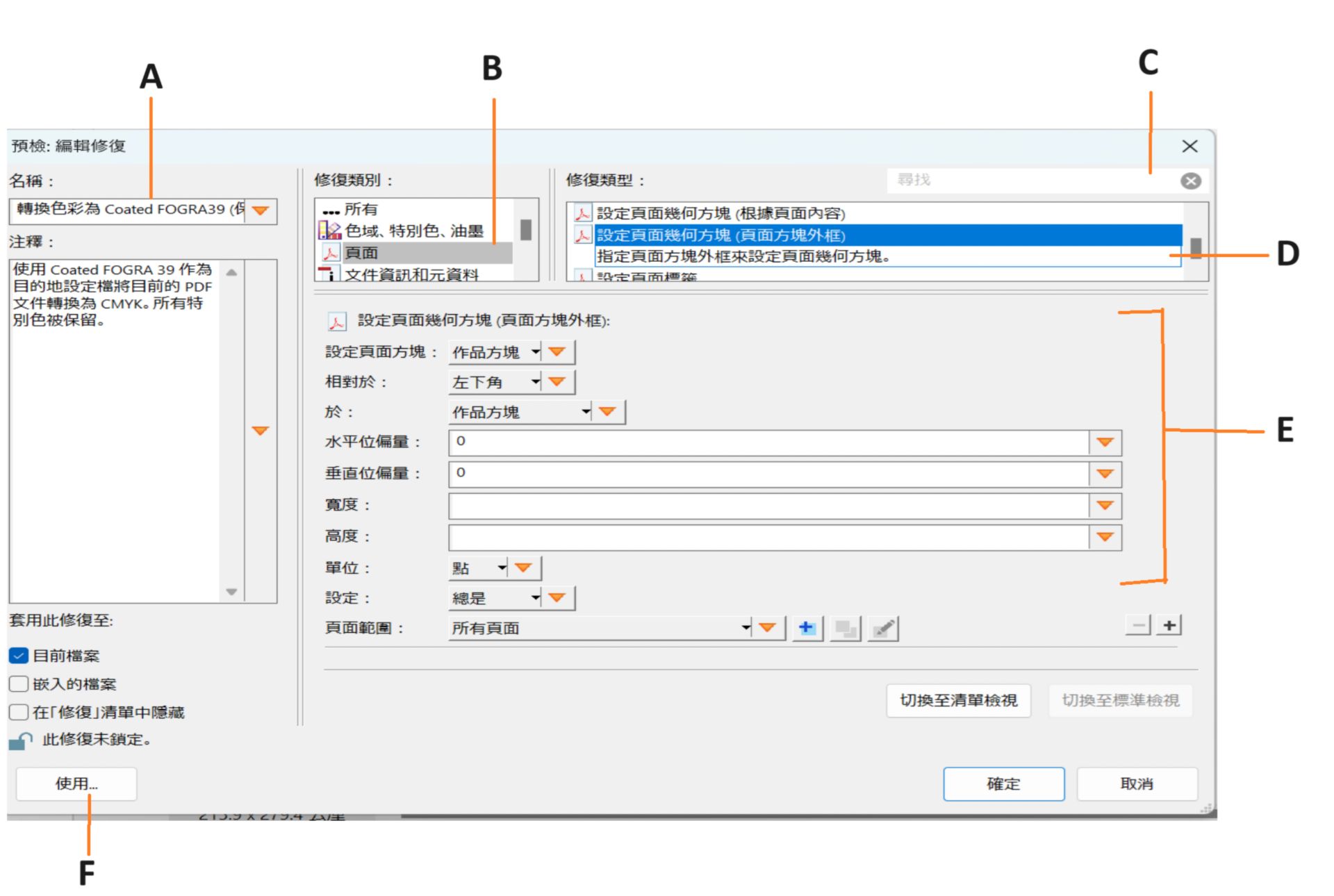Click the small minus button to remove a fix

pyautogui.click(x=1138, y=625)
